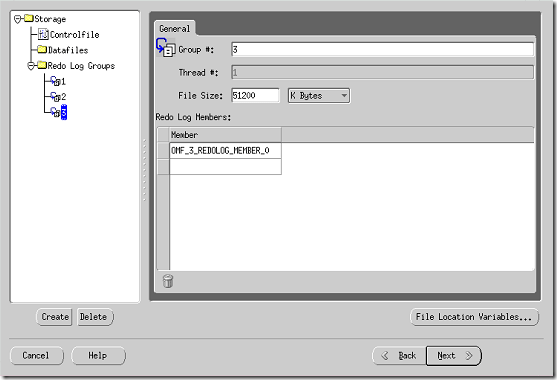This screenshot has width=557, height=380.
Task: Click the row header of OMF_3_REDOLOG_MEMBER_0
Action: 163,151
